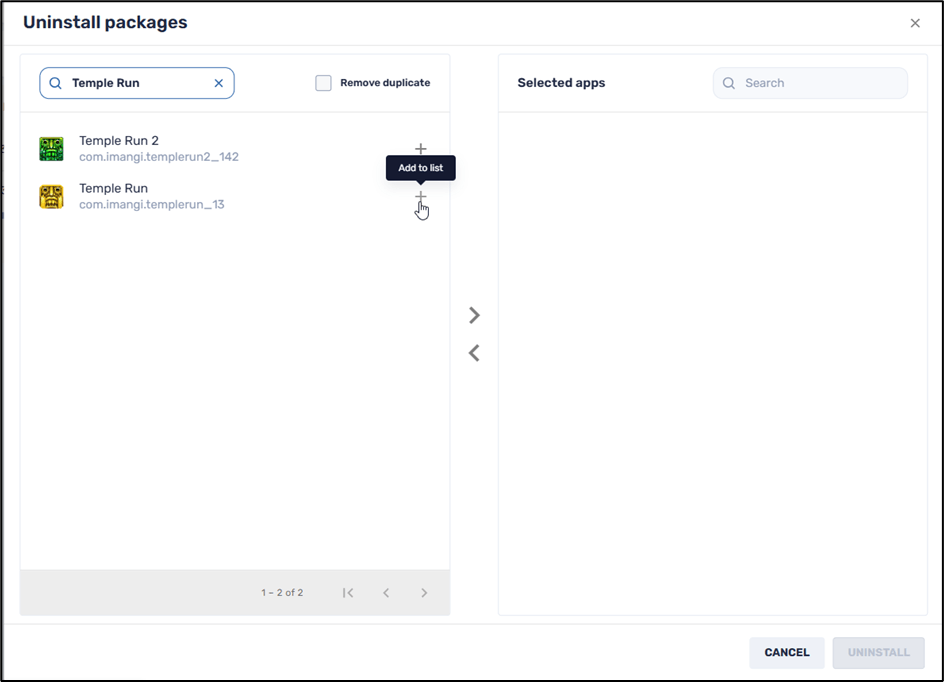
Task: Focus the Temple Run search box
Action: click(135, 83)
